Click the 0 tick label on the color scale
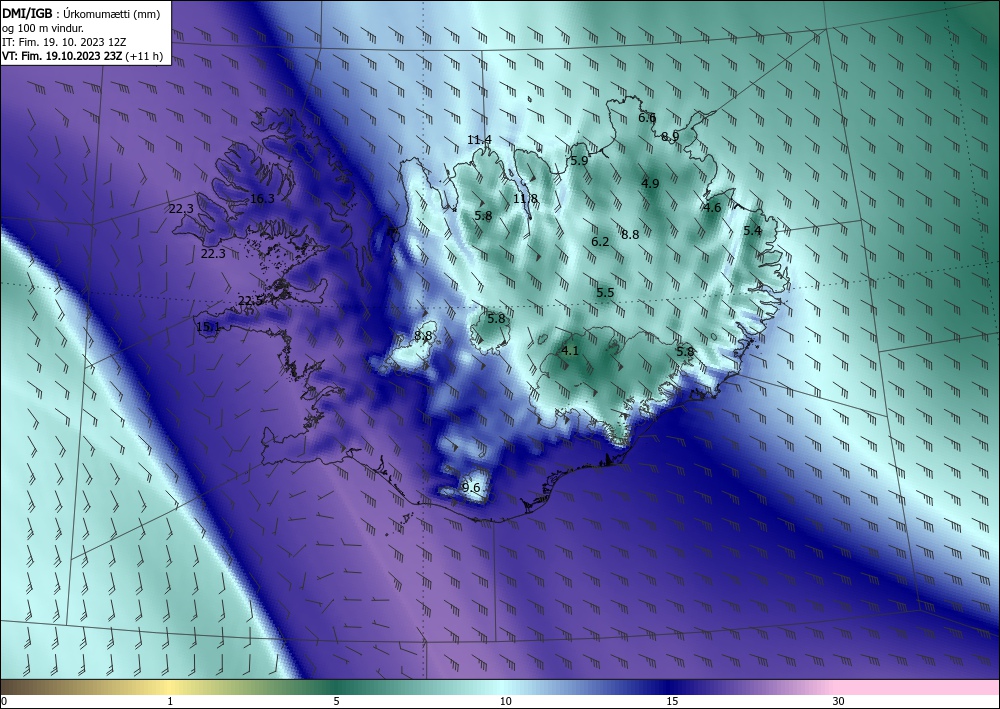Screen dimensions: 1000x709 [x=4, y=701]
